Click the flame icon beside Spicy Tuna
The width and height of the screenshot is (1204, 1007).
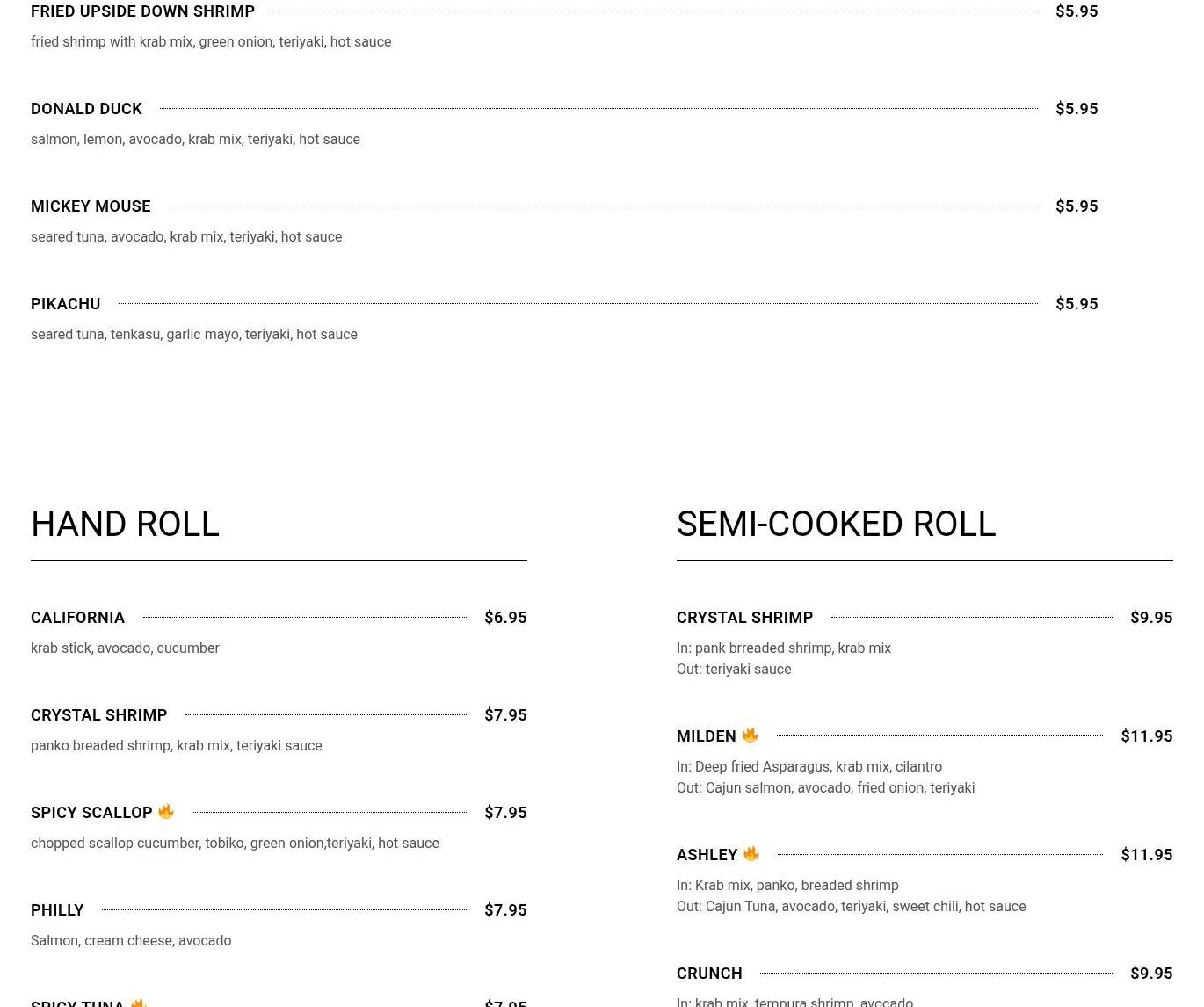[138, 1003]
